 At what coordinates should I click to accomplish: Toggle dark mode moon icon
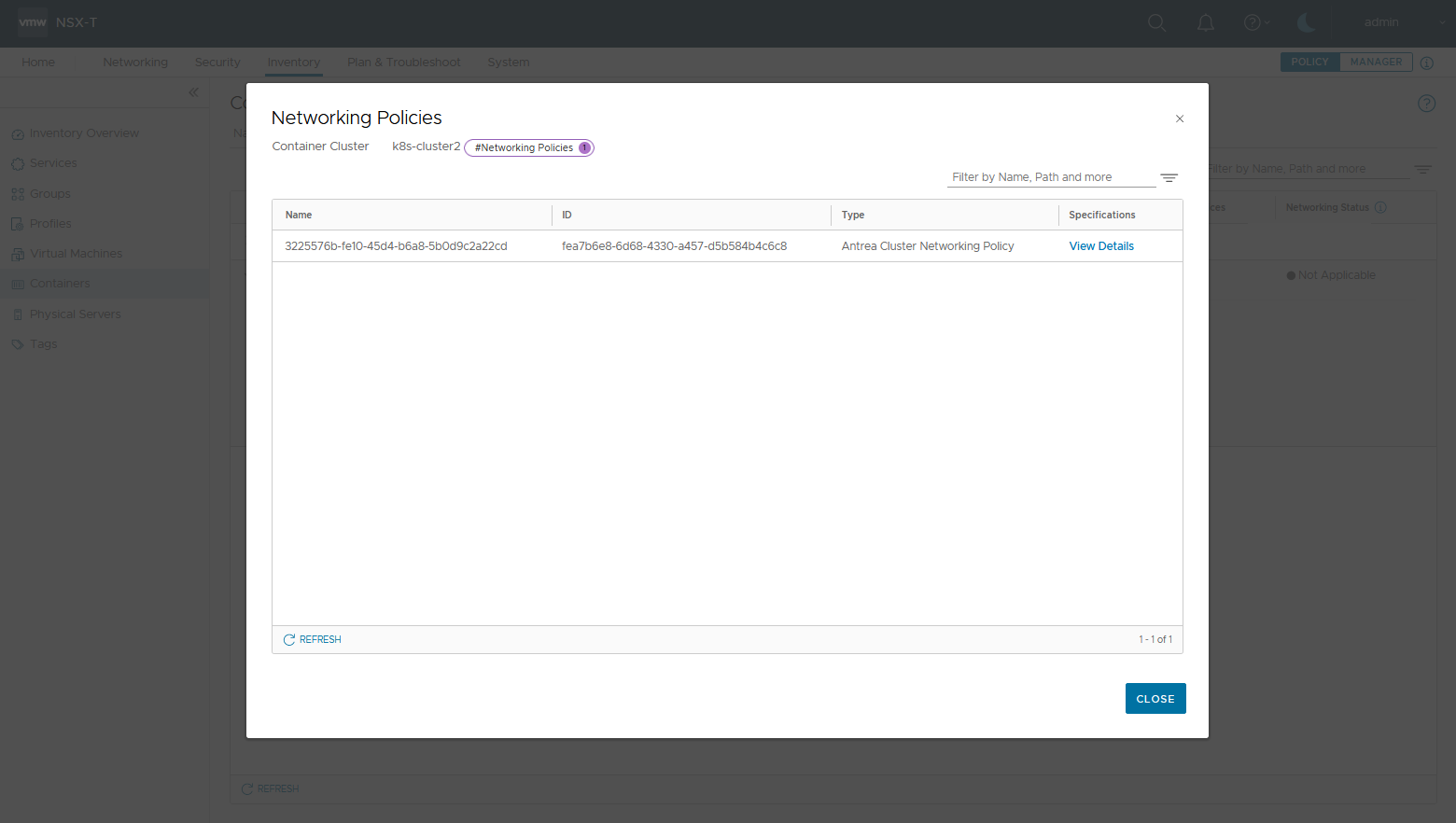(1307, 22)
